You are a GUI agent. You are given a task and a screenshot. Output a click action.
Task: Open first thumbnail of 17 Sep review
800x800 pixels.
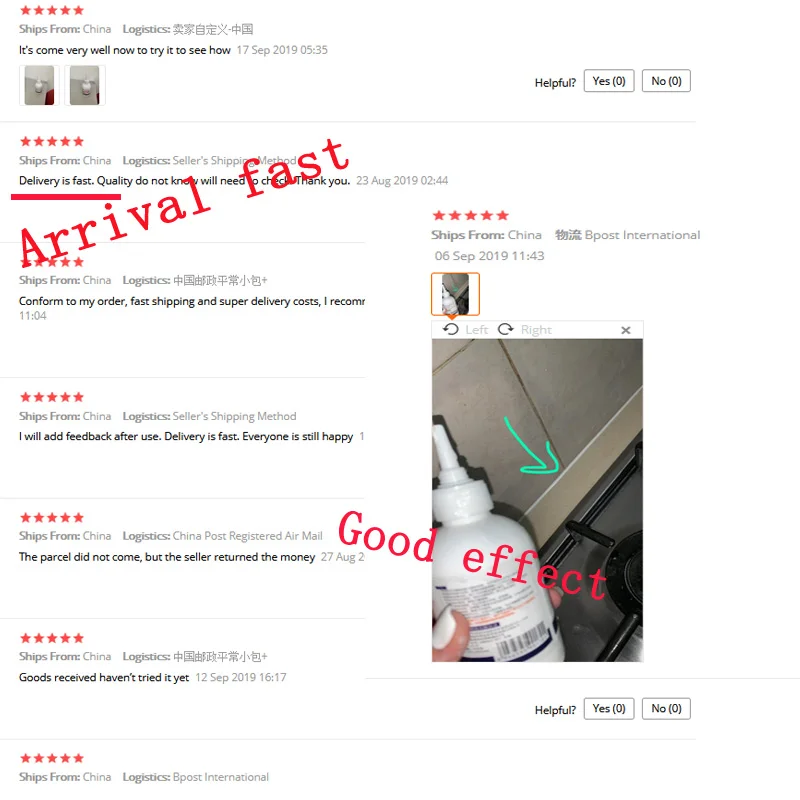tap(39, 85)
